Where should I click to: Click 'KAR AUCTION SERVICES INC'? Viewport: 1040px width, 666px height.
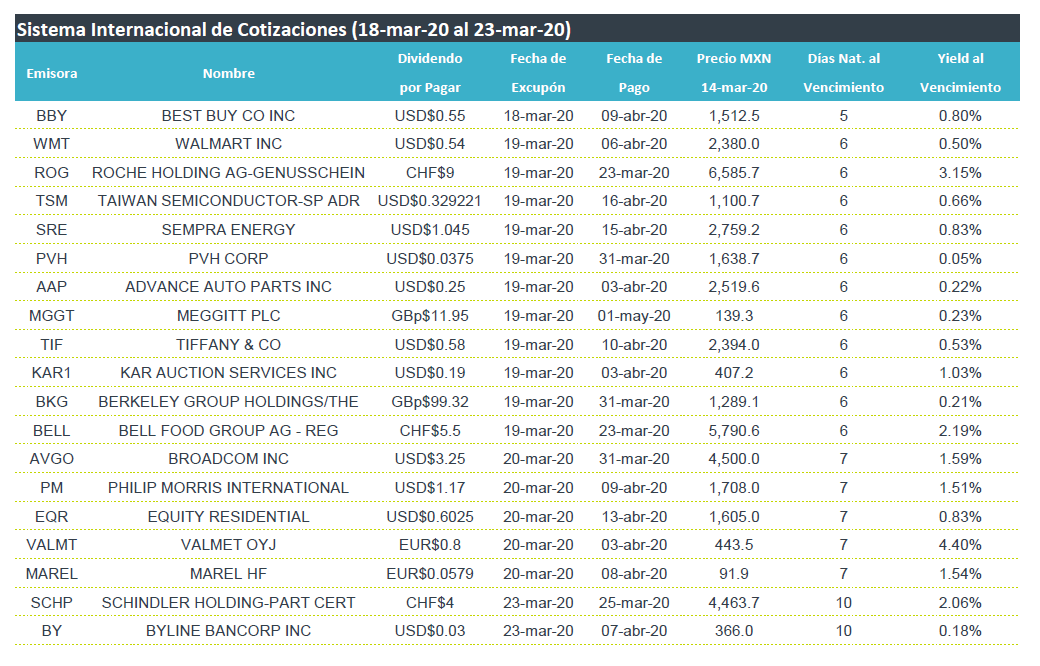(x=228, y=373)
